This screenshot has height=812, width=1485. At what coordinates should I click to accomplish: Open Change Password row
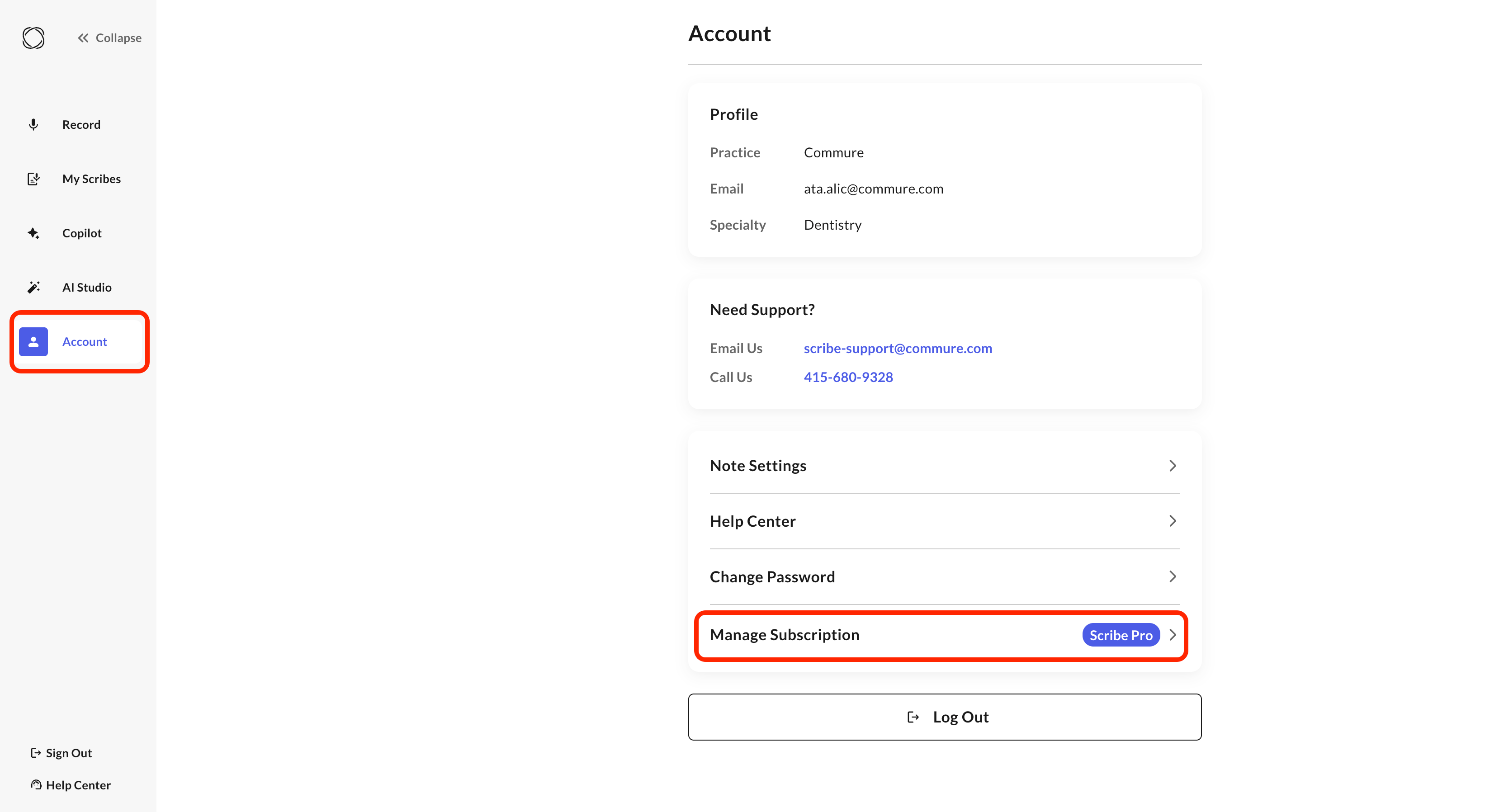[x=944, y=577]
